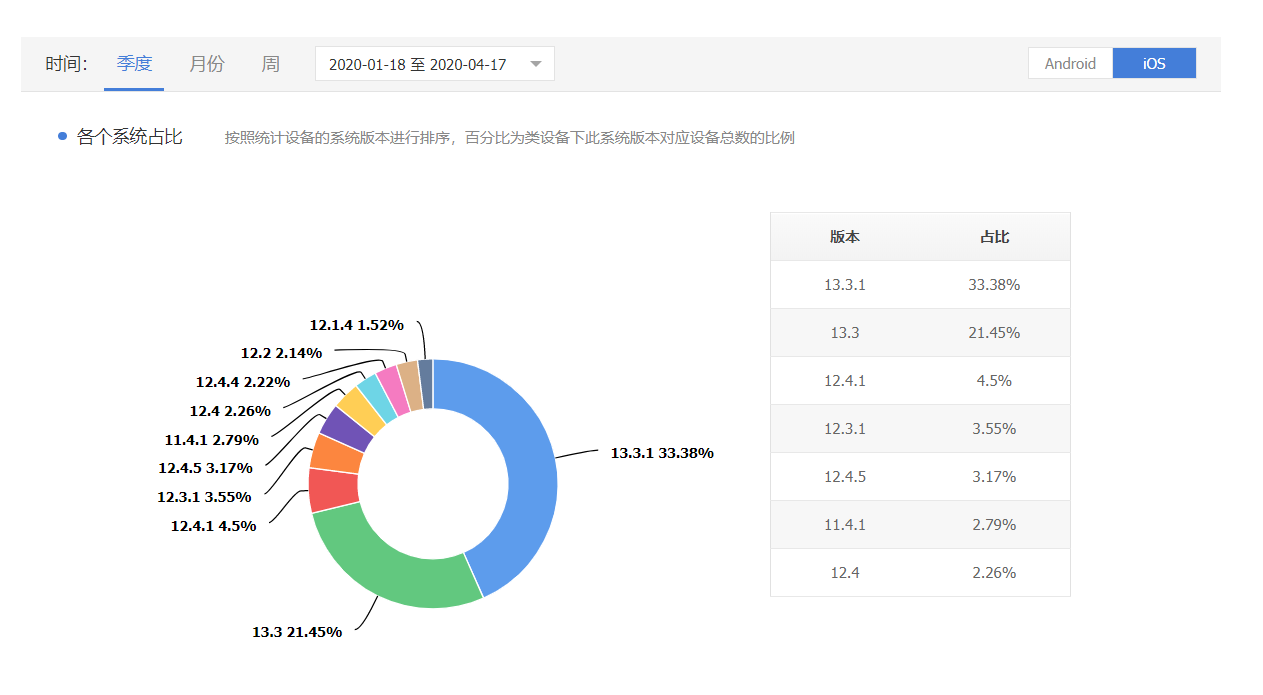Click table cell 3.17%

994,477
